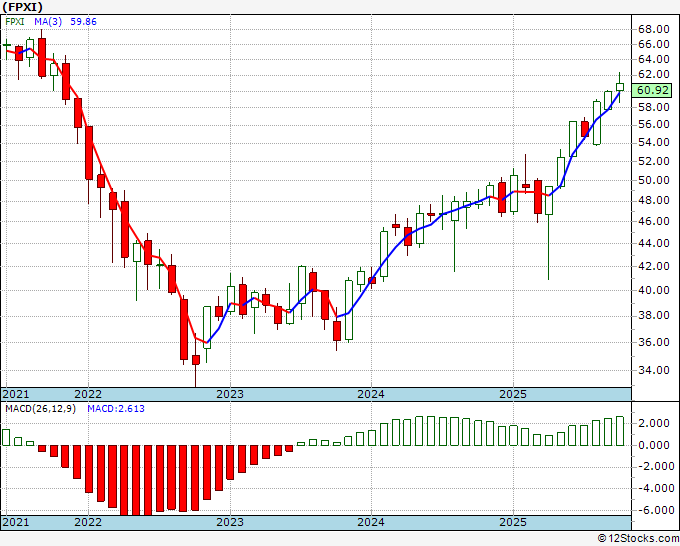Click the FPXI legend label
The width and height of the screenshot is (680, 546).
pyautogui.click(x=15, y=22)
